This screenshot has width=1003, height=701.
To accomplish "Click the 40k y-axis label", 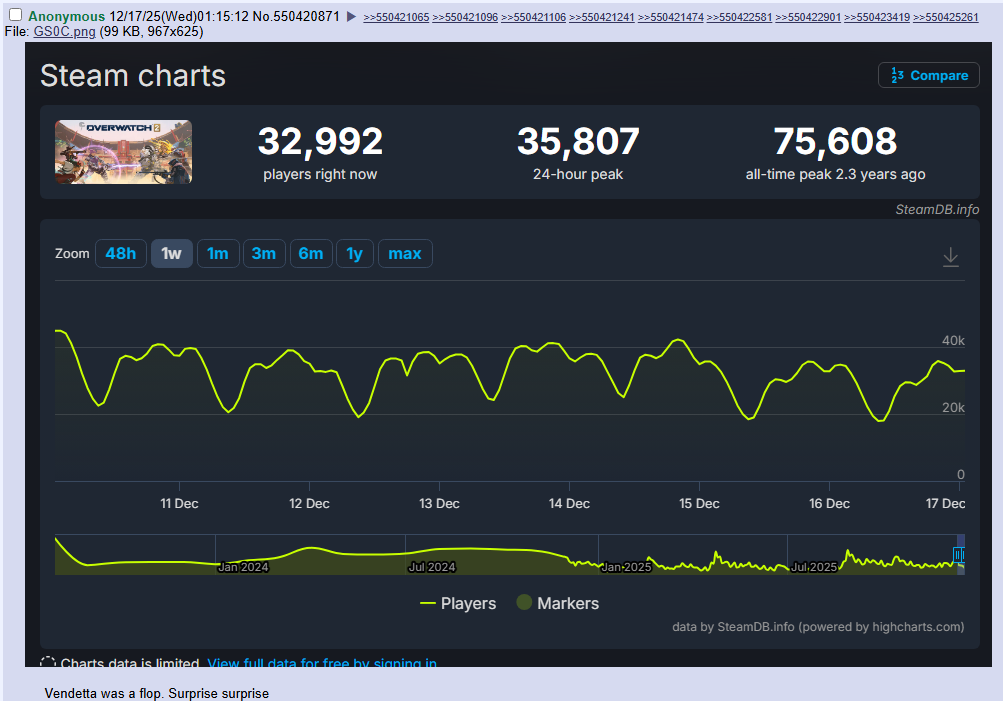I will pos(953,340).
